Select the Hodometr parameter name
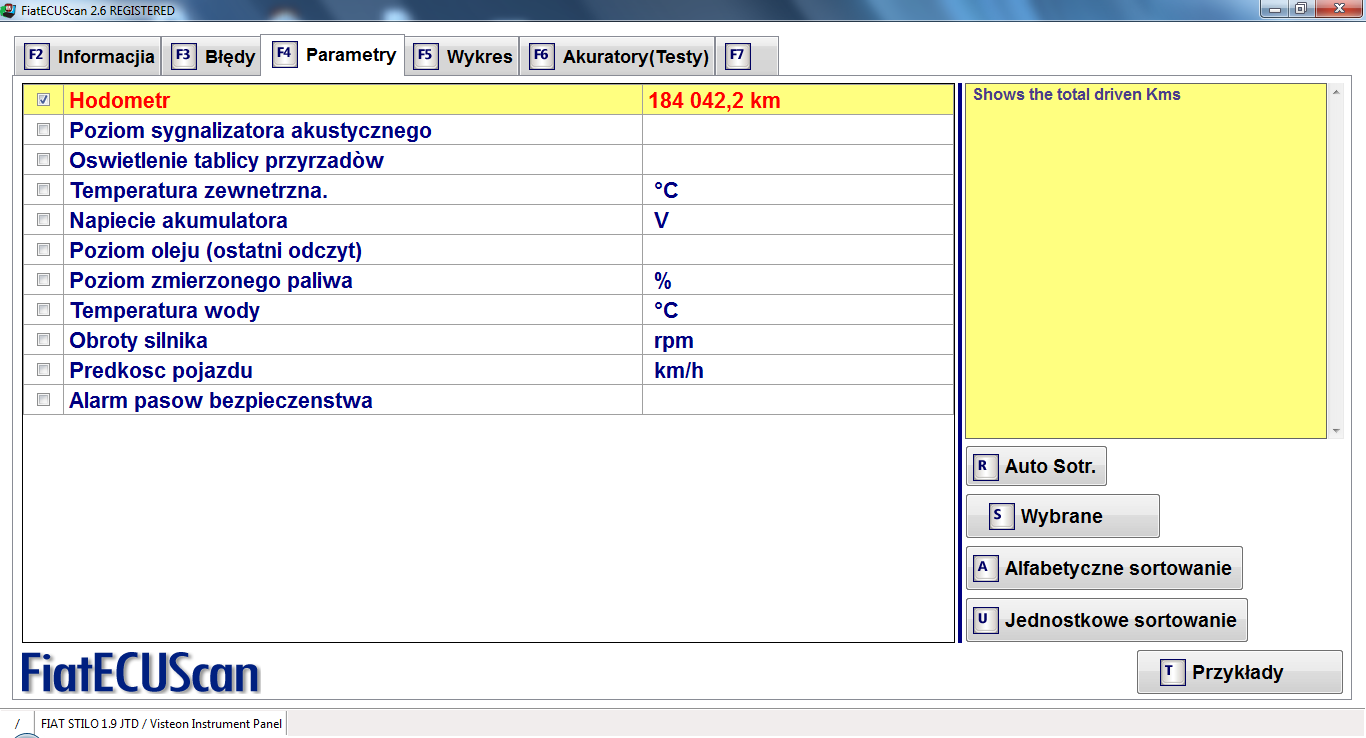Viewport: 1366px width, 738px height. pos(119,100)
